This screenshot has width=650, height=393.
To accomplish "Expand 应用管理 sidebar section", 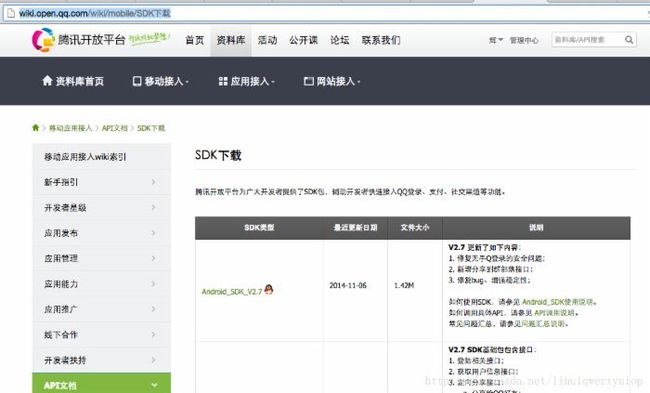I will (x=102, y=258).
